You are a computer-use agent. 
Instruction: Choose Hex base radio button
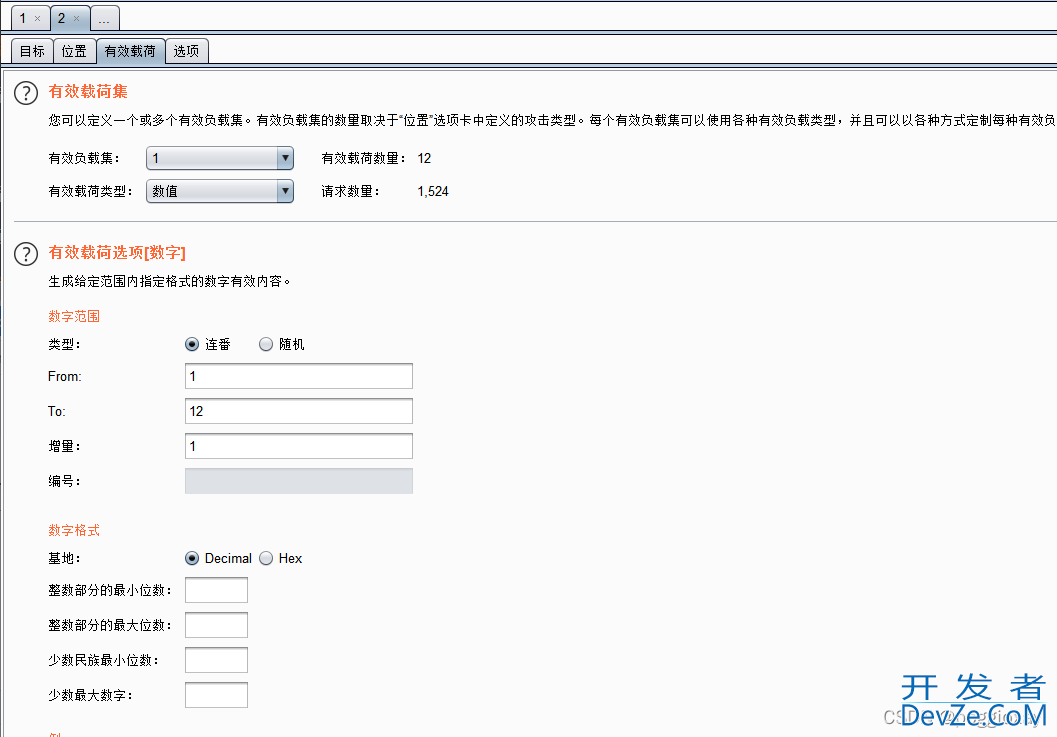pos(266,558)
